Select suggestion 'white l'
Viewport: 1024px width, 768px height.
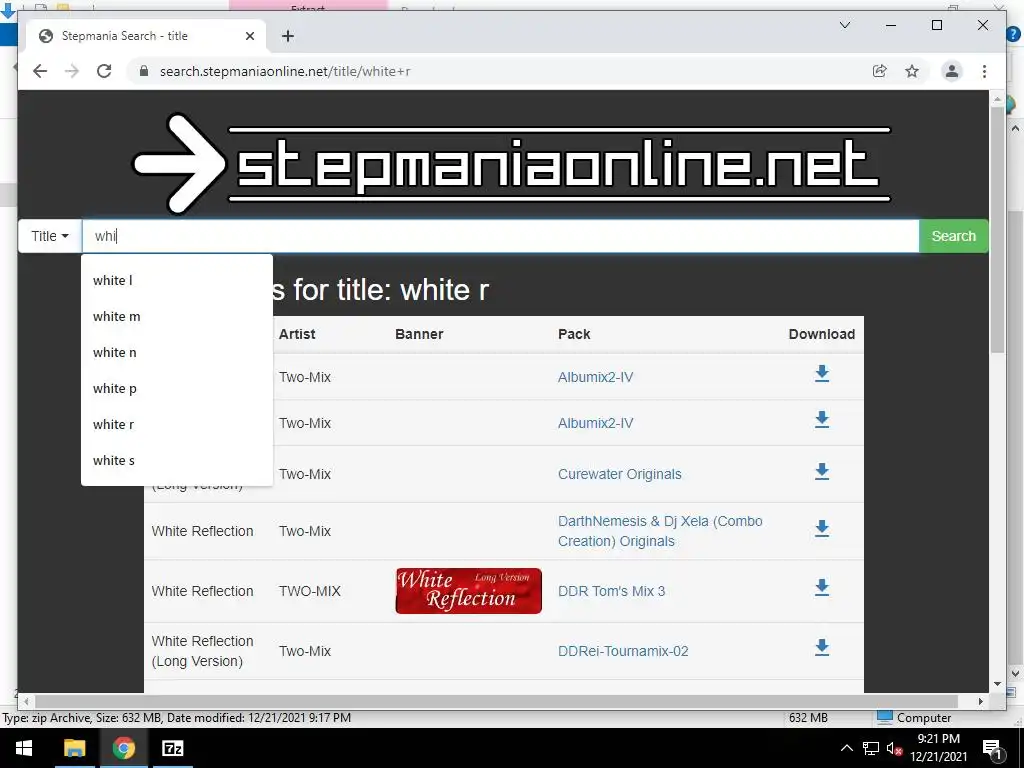tap(176, 280)
